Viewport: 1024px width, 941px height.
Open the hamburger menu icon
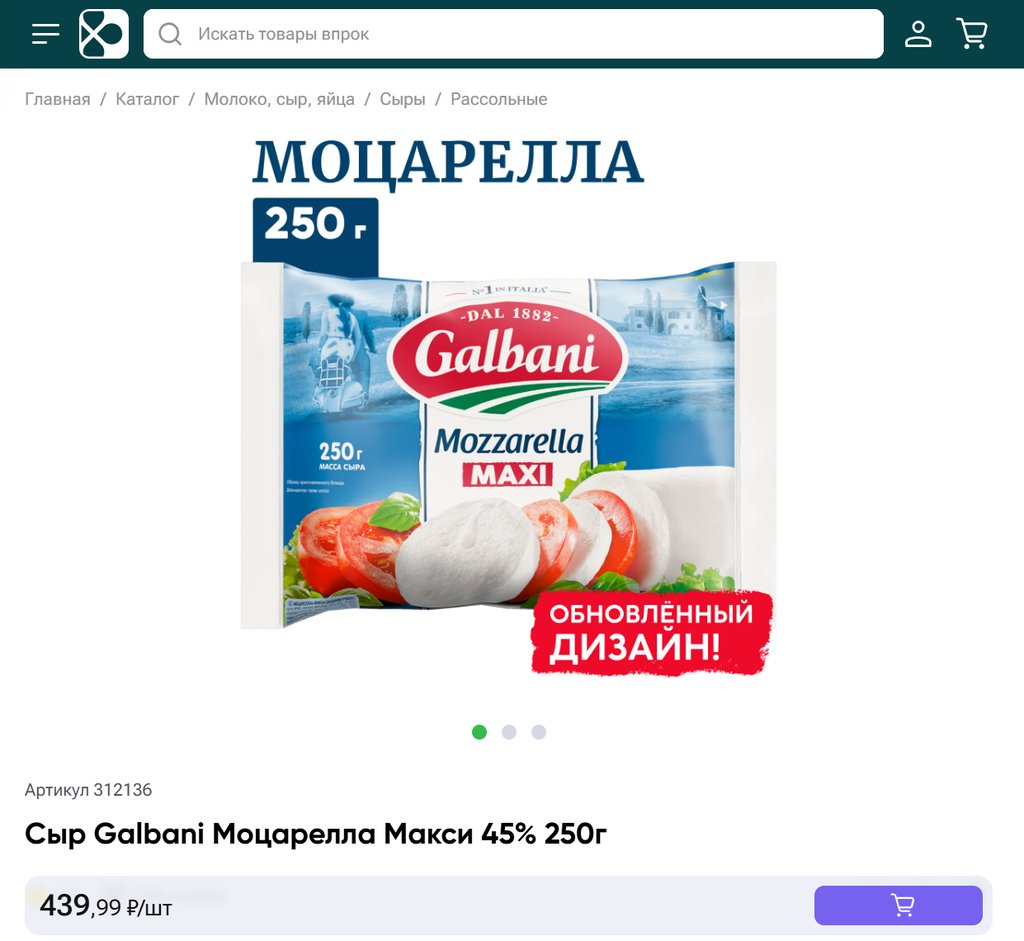pos(46,34)
